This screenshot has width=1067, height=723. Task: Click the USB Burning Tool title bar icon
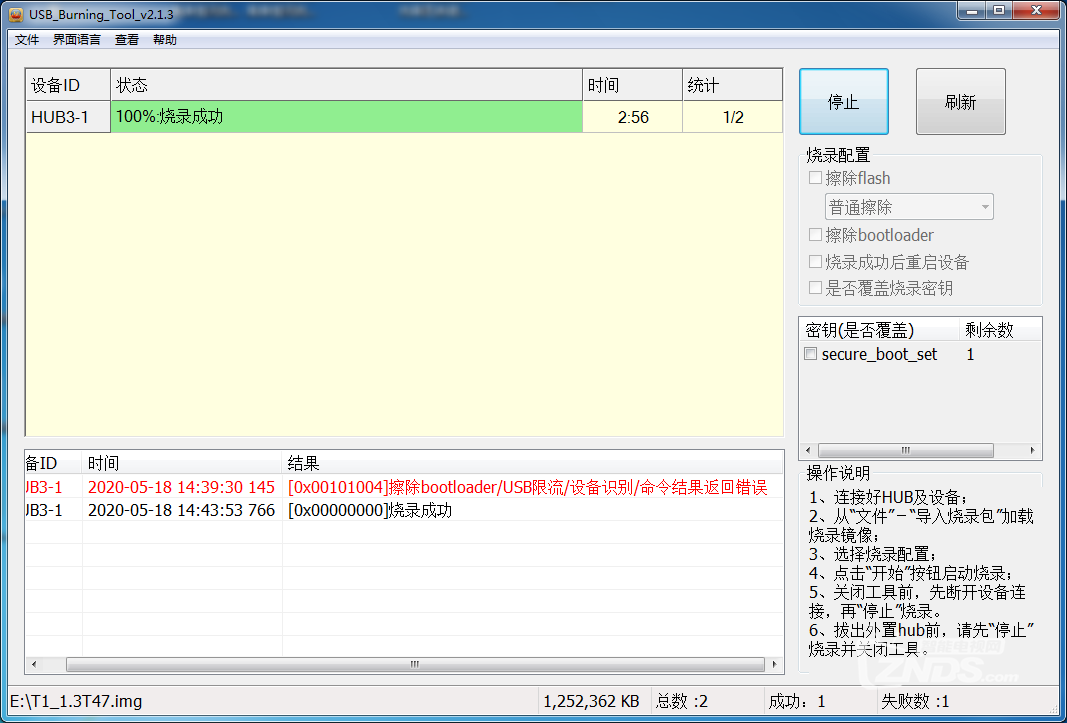click(x=16, y=13)
